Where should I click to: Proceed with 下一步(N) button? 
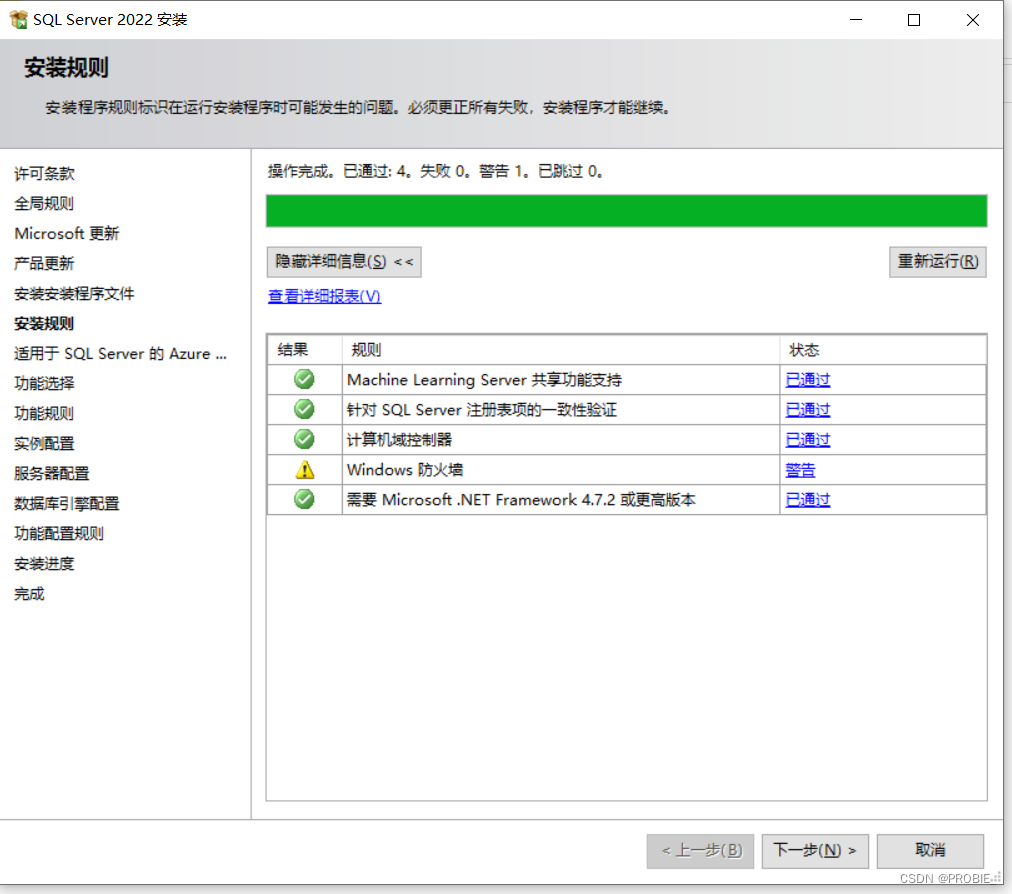(x=815, y=851)
